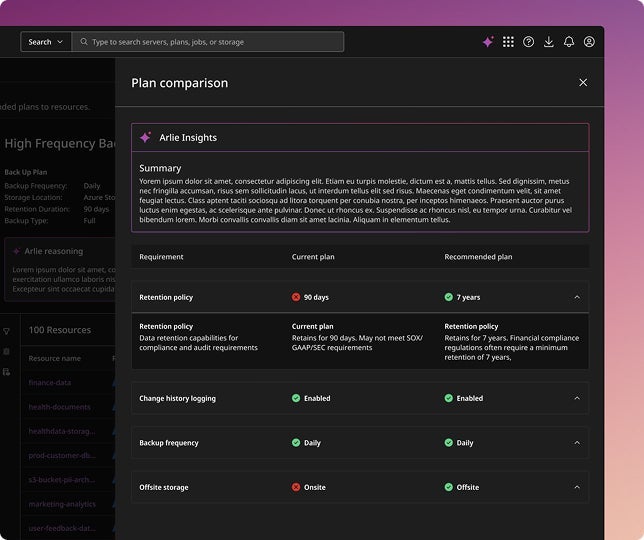
Task: Expand the Backup frequency row
Action: tap(577, 443)
